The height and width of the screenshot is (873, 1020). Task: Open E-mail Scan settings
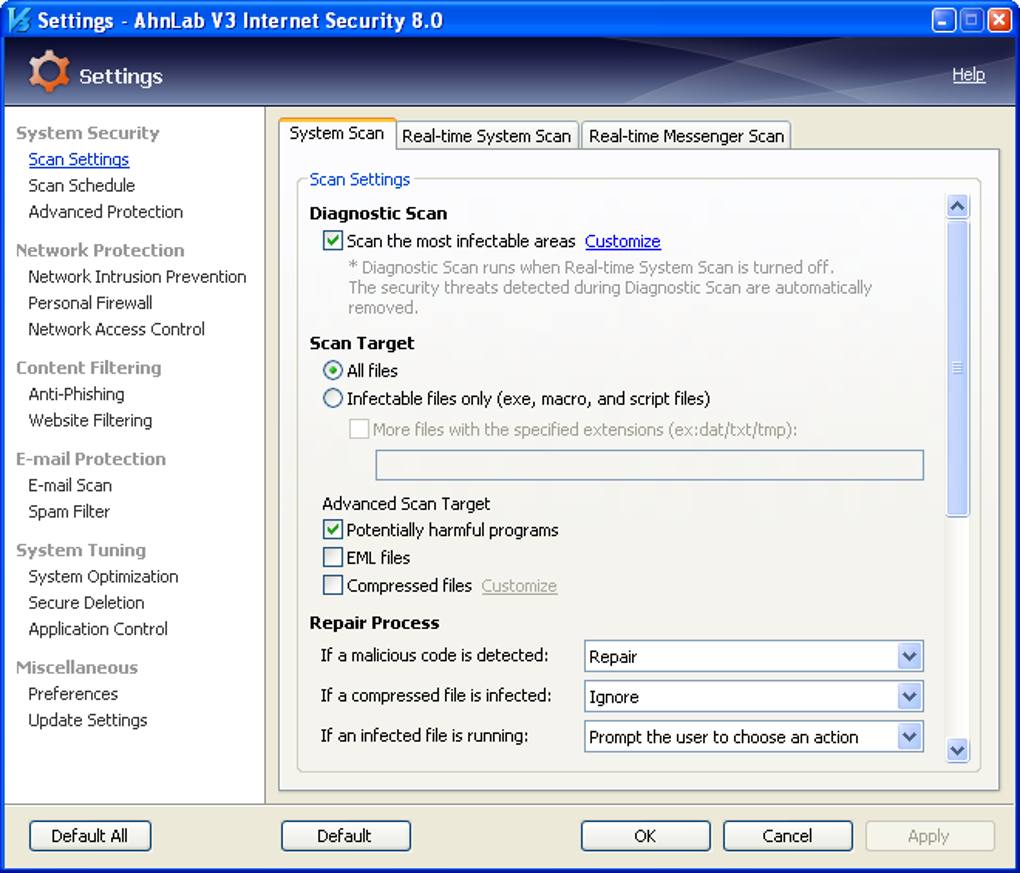pyautogui.click(x=70, y=485)
